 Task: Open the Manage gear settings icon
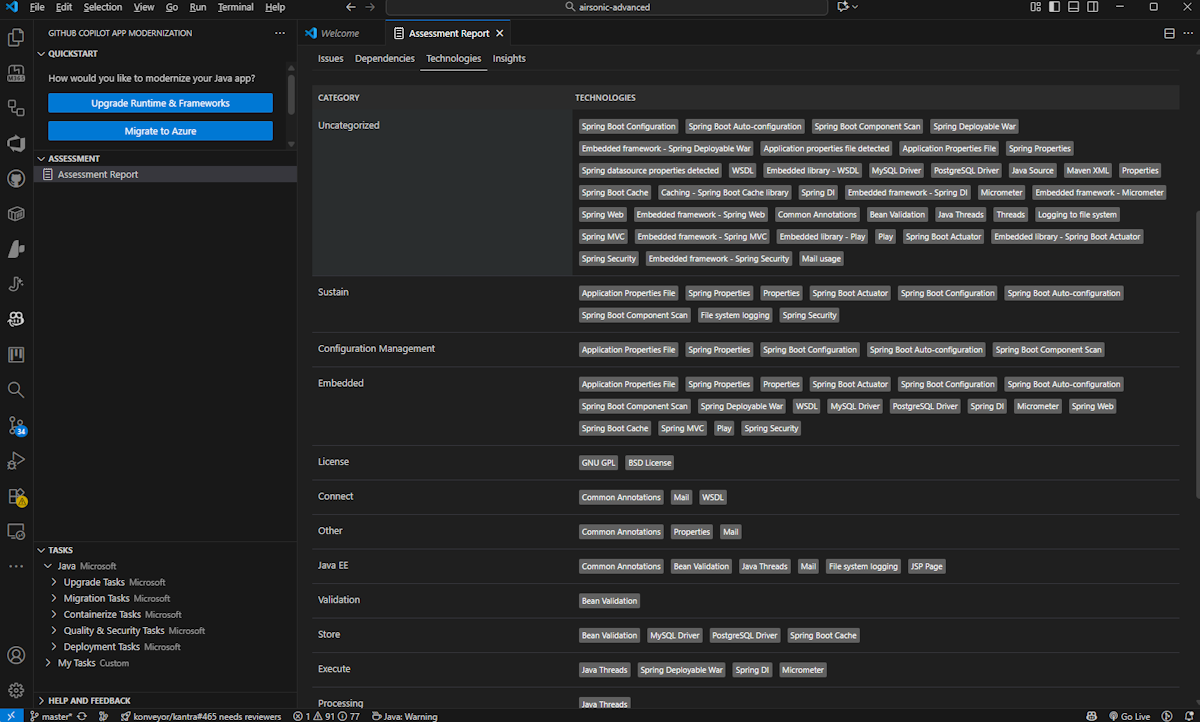tap(16, 690)
